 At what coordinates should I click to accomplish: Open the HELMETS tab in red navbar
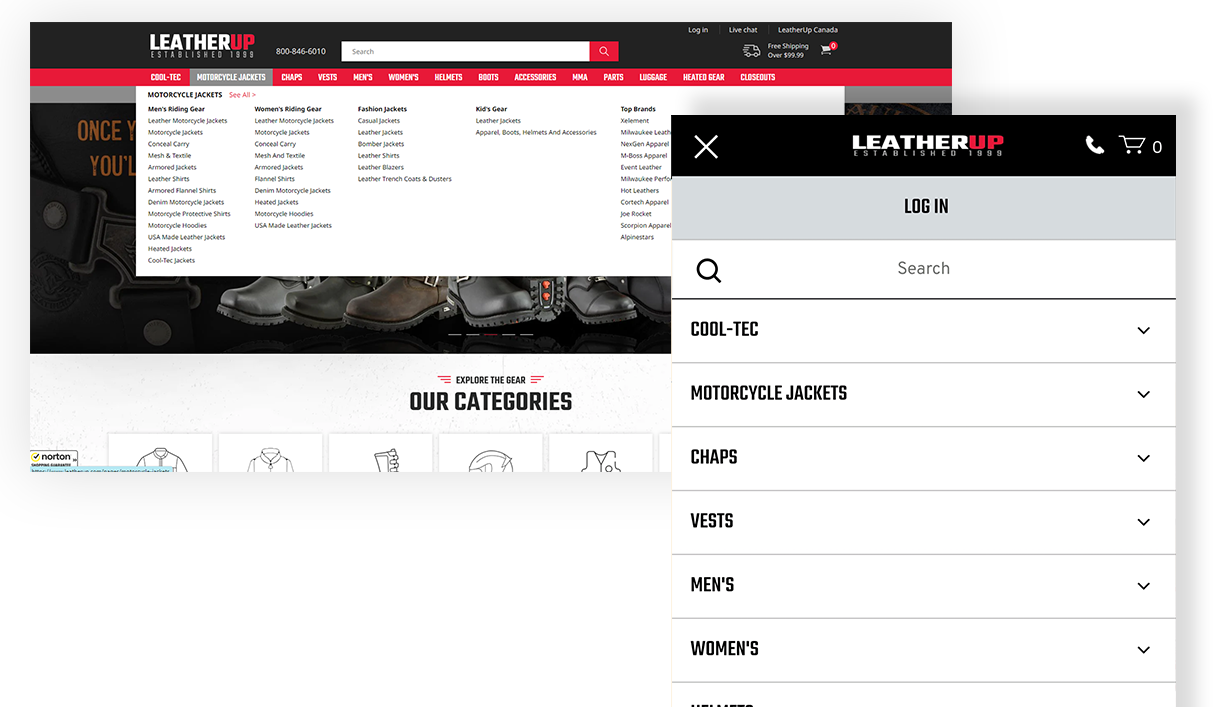tap(448, 77)
